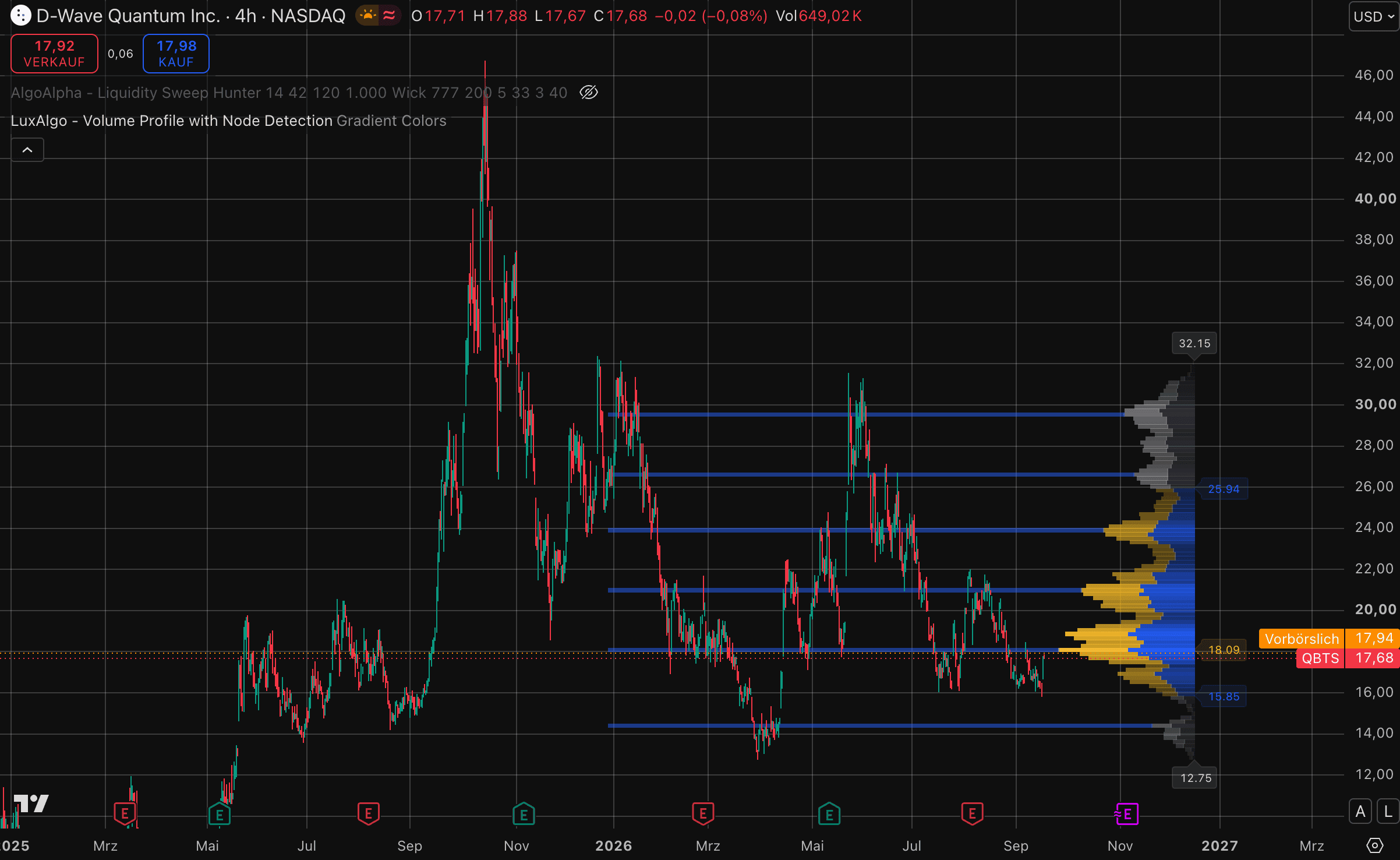This screenshot has height=860, width=1400.
Task: Click the 15.85 value area low label
Action: [1224, 696]
